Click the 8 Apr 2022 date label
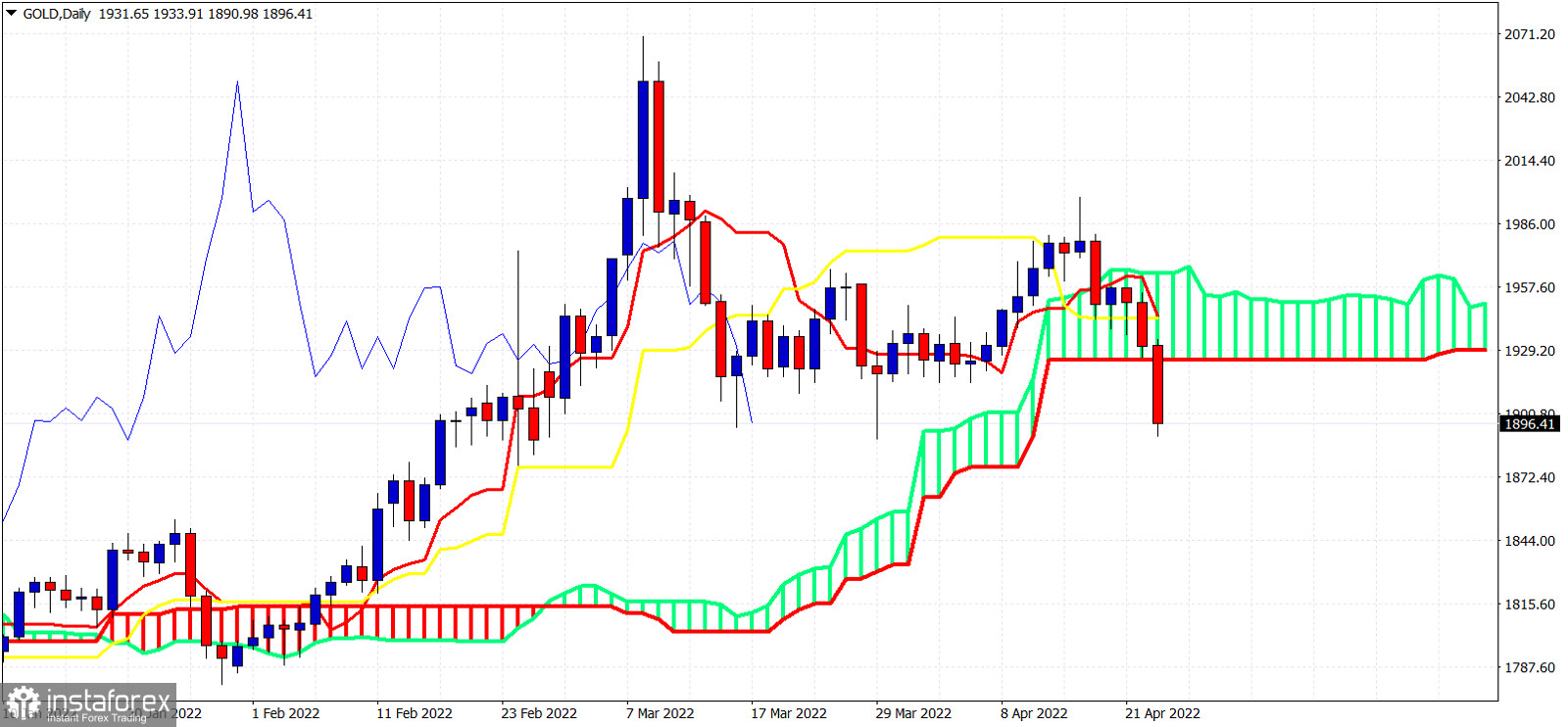Screen dimensions: 1568x727 coord(1034,713)
